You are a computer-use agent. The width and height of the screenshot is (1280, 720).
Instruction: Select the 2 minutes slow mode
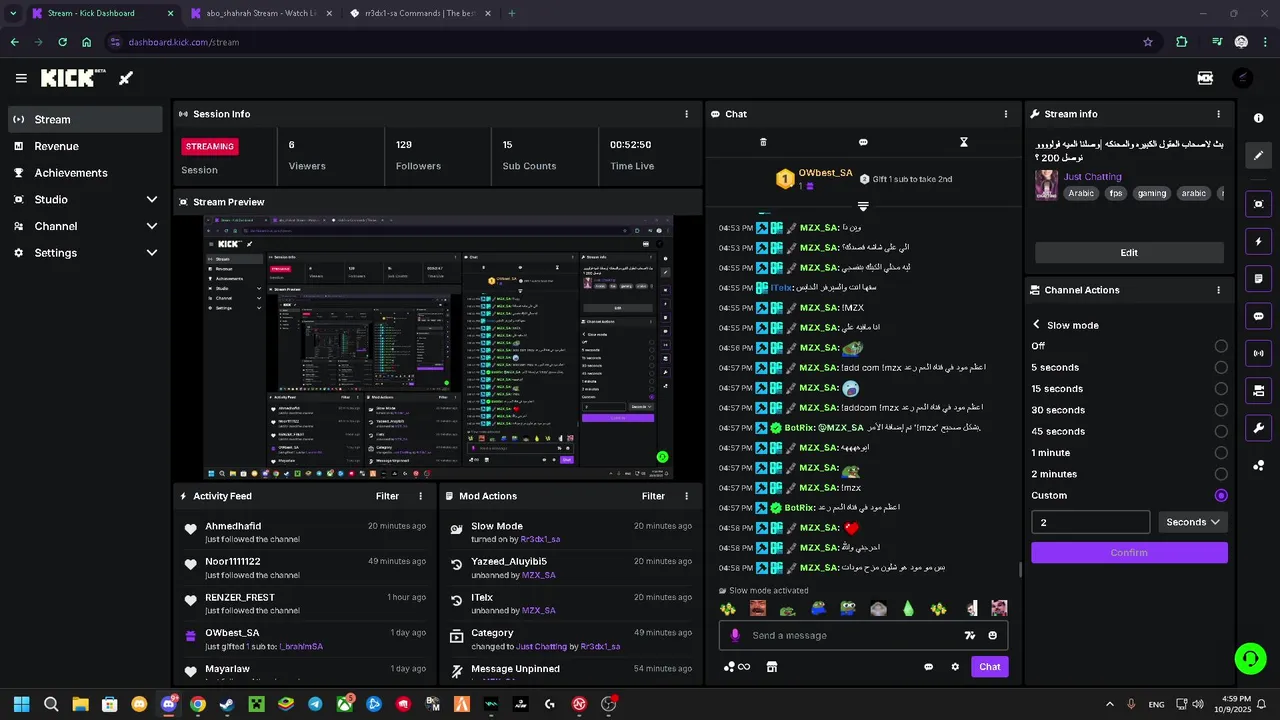pos(1221,474)
